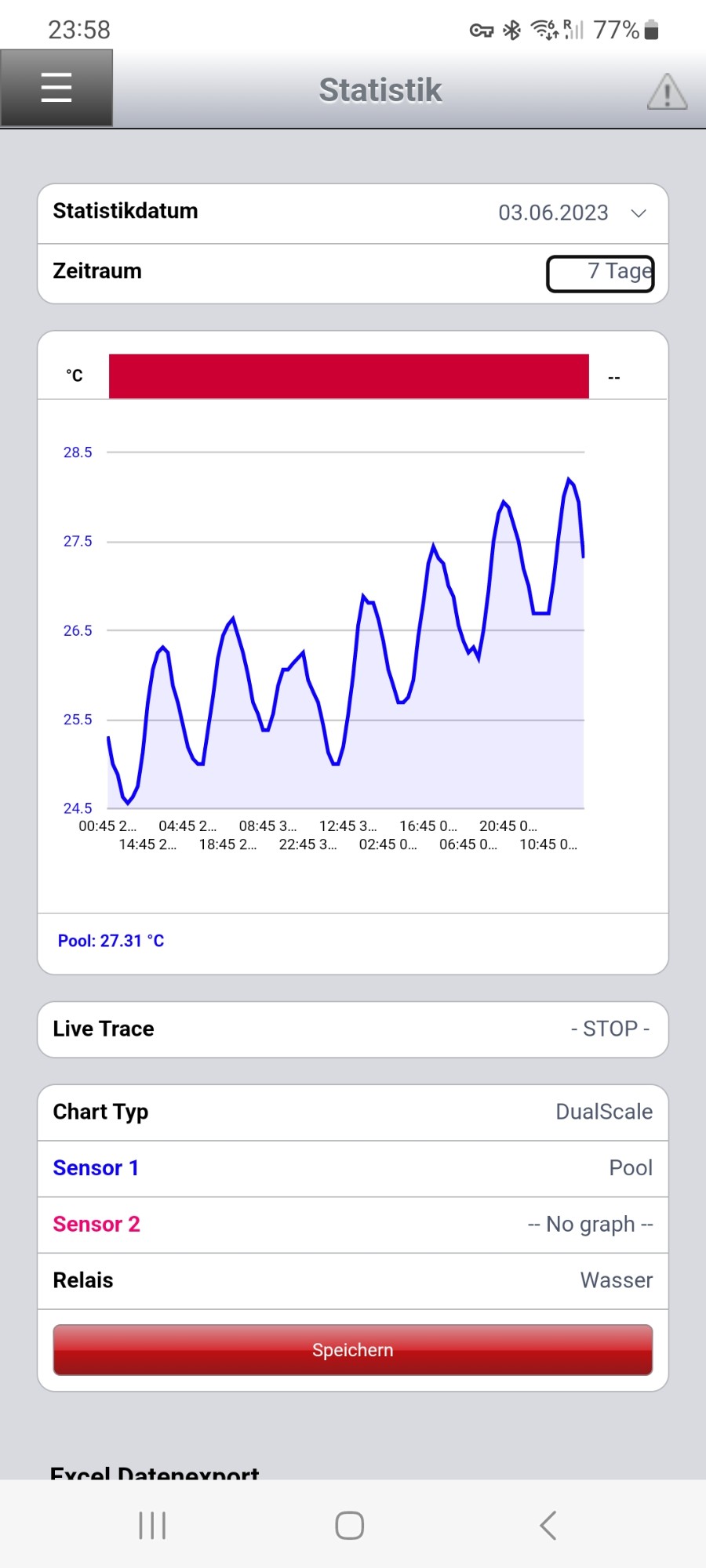
Task: Tap the Excel Datenexport heading
Action: click(155, 1472)
